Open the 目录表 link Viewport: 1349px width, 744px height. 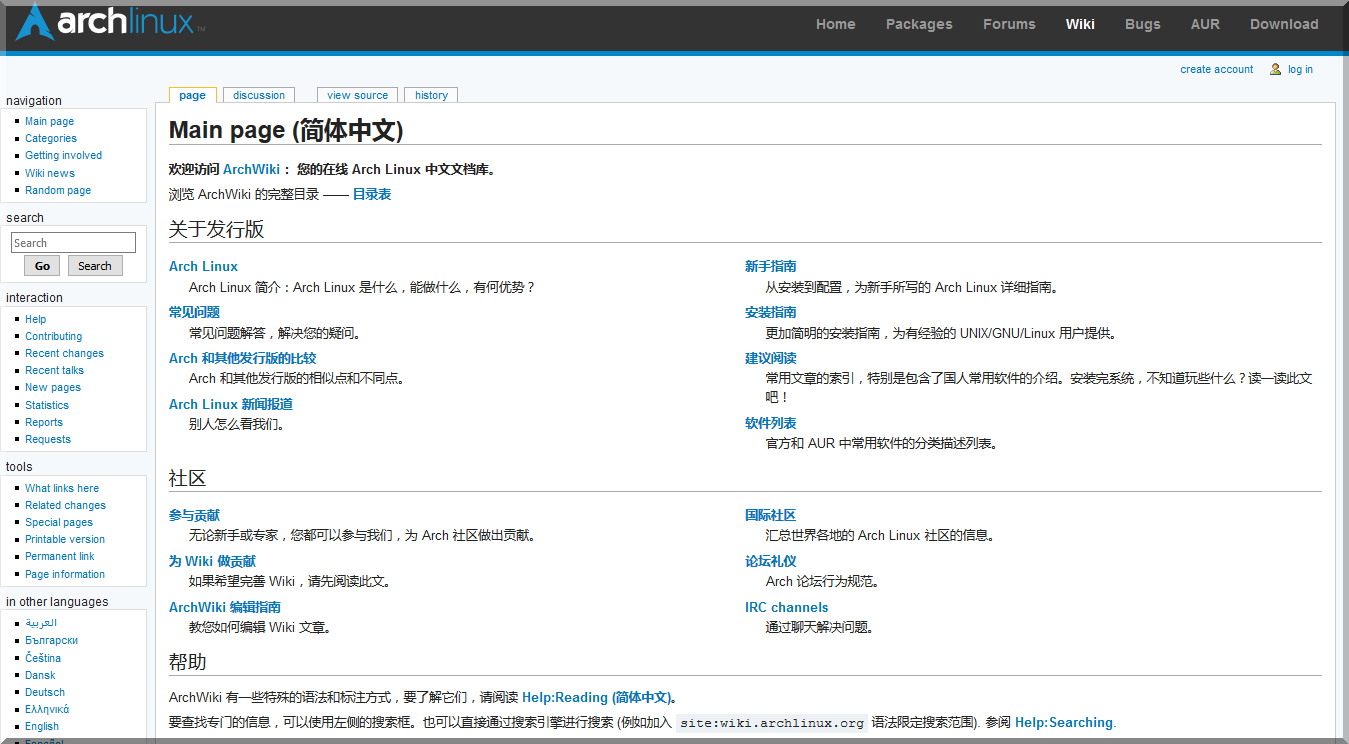(x=372, y=194)
